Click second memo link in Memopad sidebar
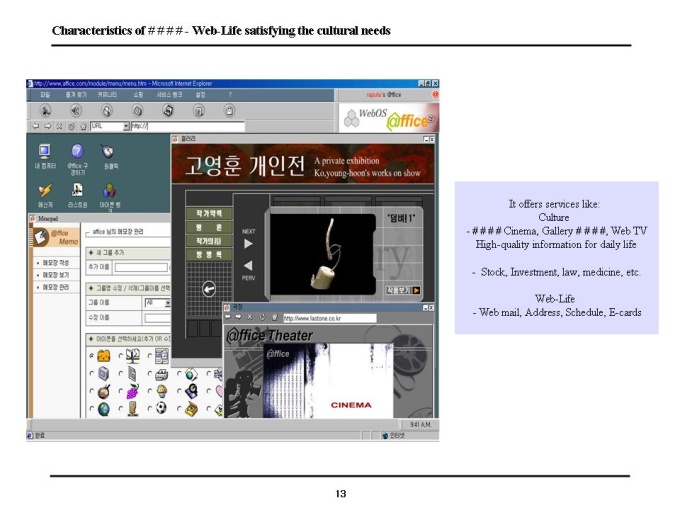The width and height of the screenshot is (680, 510). (56, 275)
